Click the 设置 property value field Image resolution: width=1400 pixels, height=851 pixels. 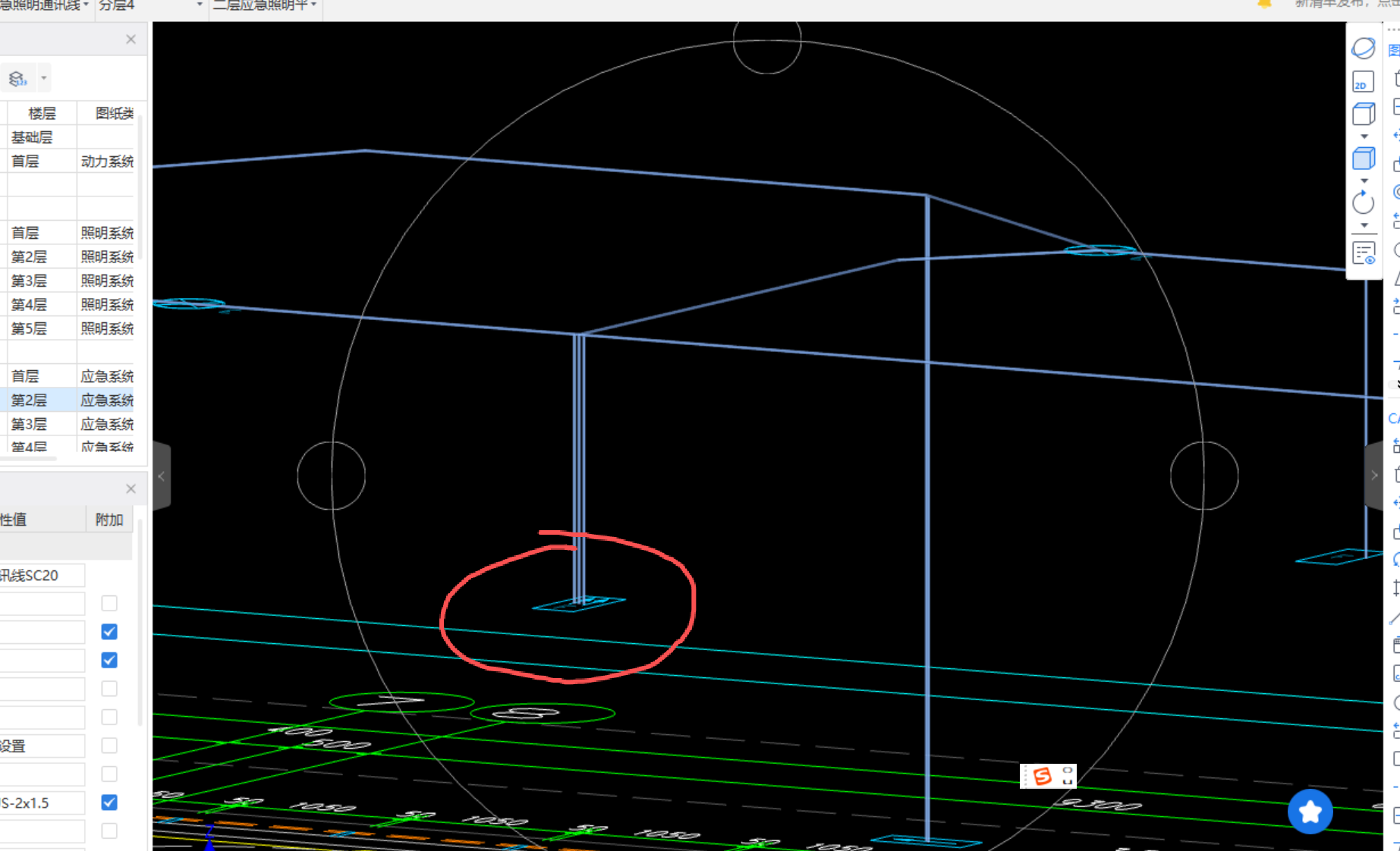coord(42,746)
